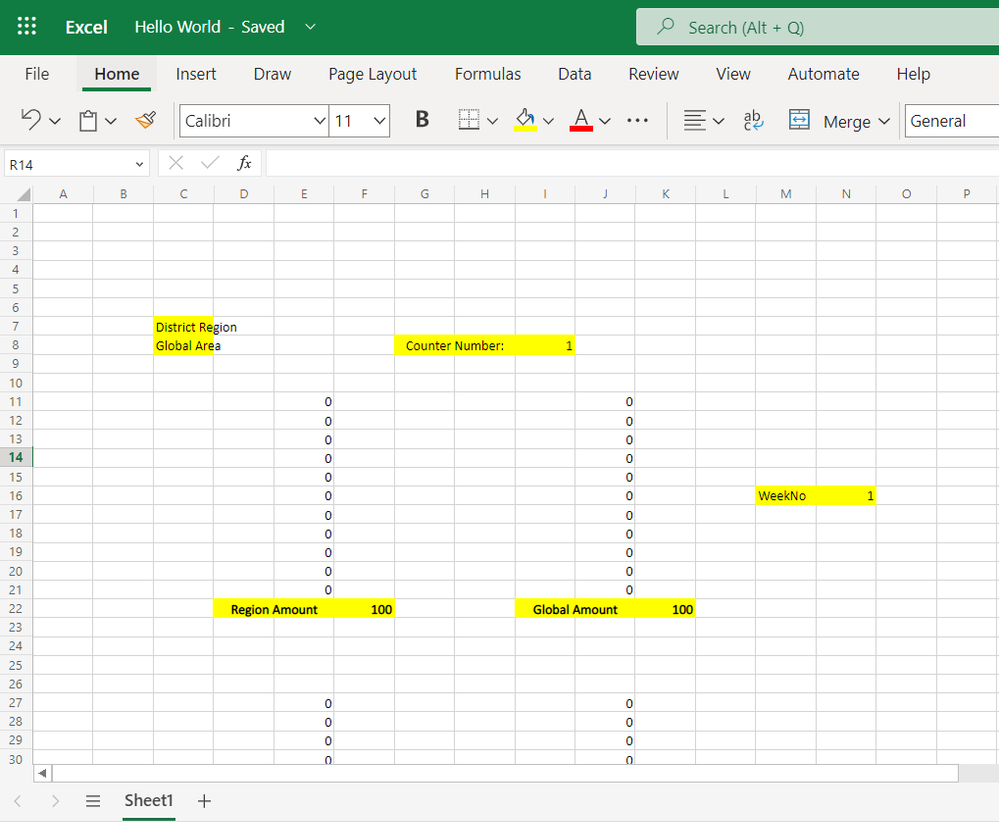Switch to the View tab

pyautogui.click(x=733, y=74)
